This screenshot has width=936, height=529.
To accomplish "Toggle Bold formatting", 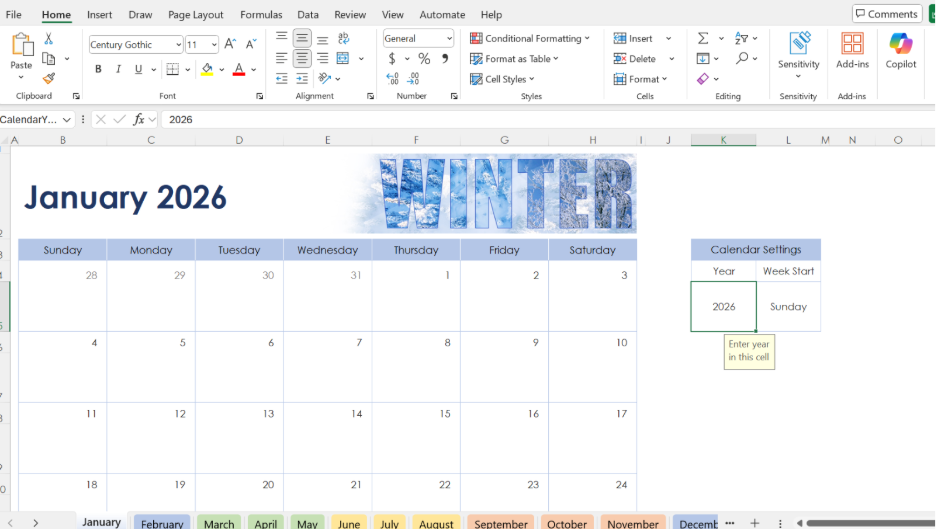I will (x=98, y=69).
